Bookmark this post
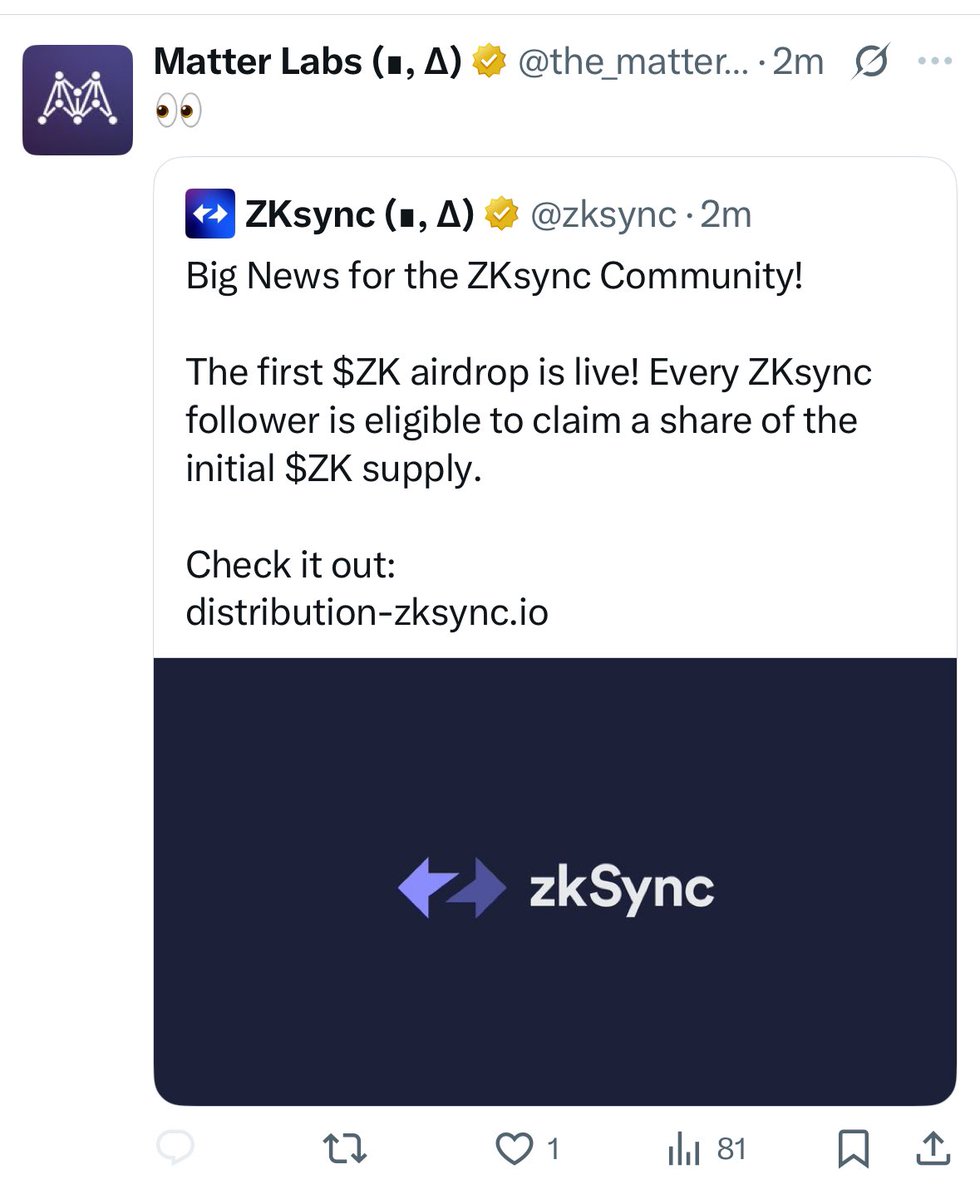 click(853, 1149)
